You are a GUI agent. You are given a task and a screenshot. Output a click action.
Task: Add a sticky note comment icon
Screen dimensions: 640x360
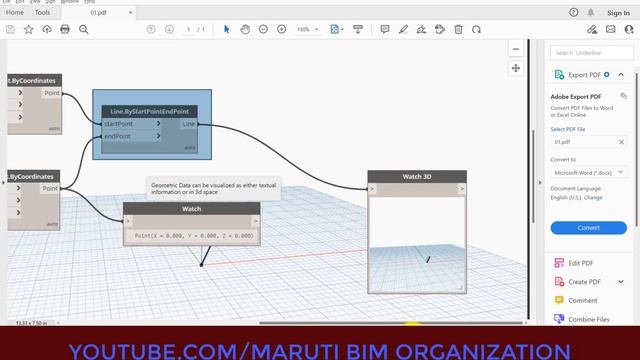[384, 29]
